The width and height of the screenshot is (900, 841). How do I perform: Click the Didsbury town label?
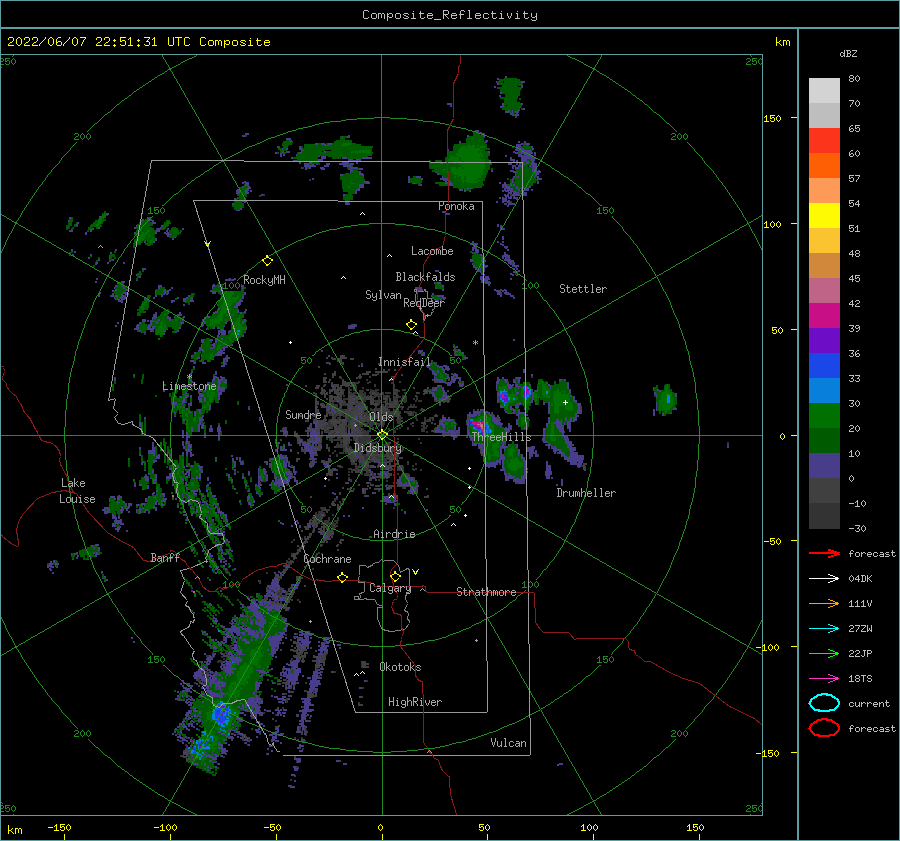pos(378,448)
